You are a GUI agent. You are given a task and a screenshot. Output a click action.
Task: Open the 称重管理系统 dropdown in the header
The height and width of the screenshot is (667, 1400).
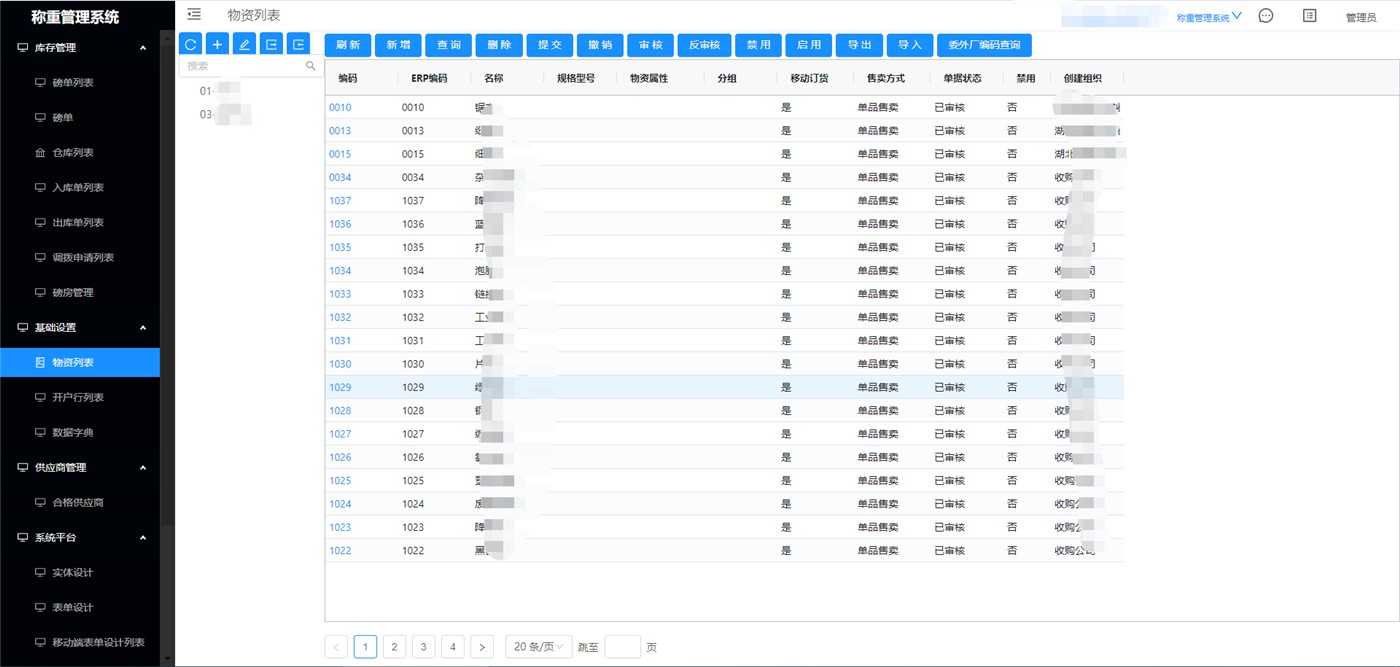(x=1209, y=17)
